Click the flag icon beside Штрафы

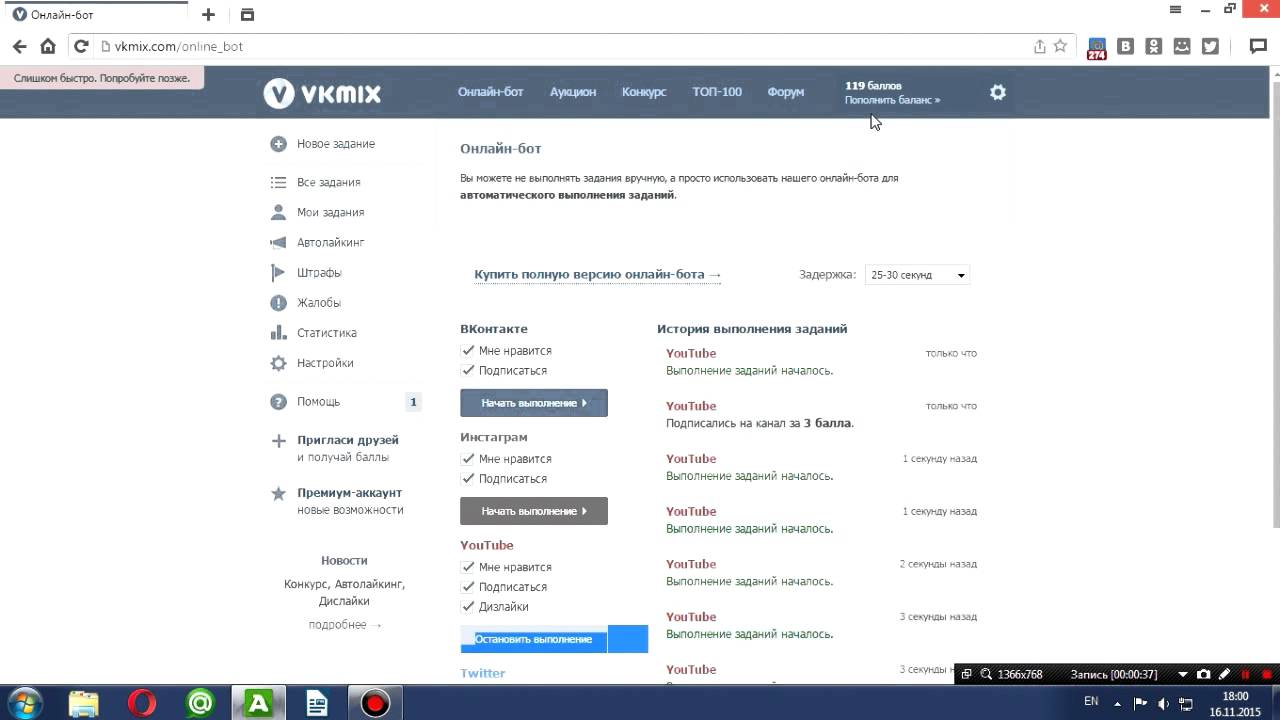278,273
